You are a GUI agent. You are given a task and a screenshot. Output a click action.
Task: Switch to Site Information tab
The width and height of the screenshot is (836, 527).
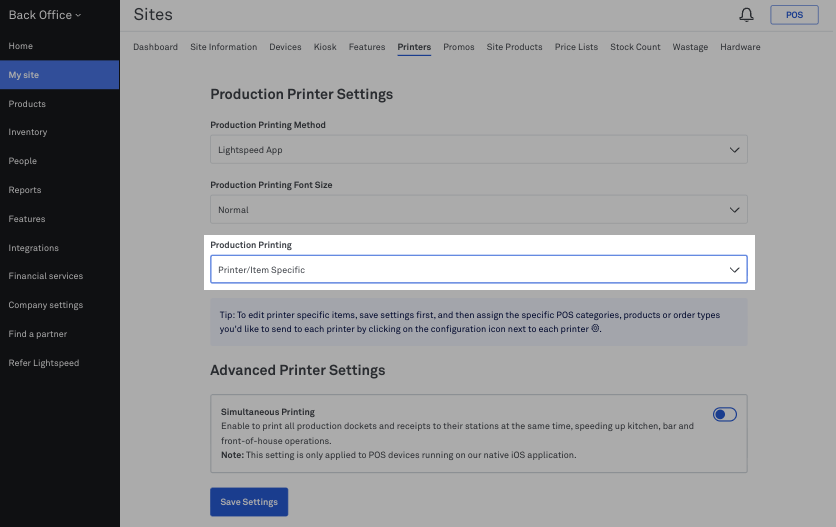pyautogui.click(x=223, y=47)
